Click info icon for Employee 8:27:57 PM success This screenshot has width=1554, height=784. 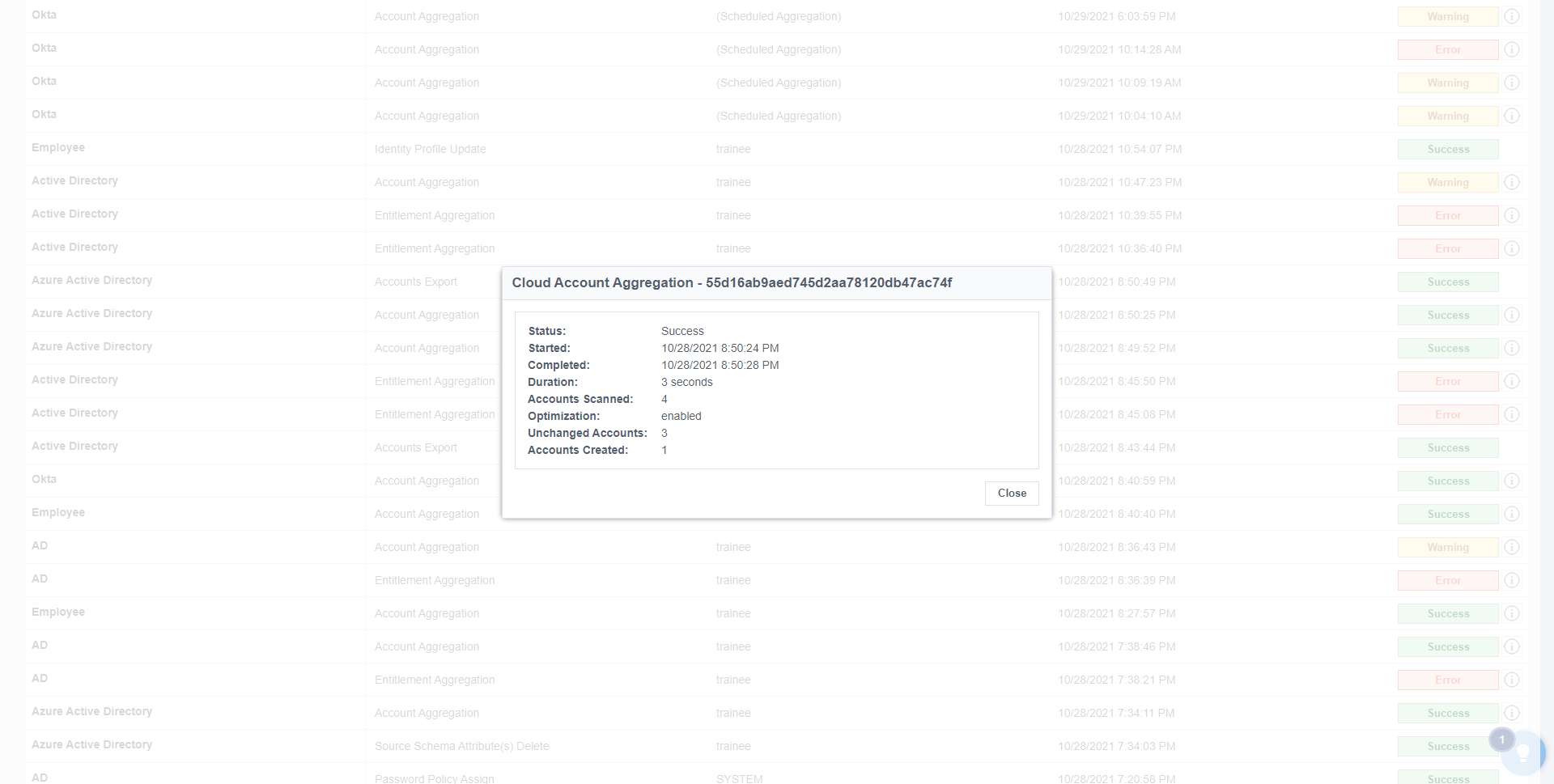coord(1511,613)
